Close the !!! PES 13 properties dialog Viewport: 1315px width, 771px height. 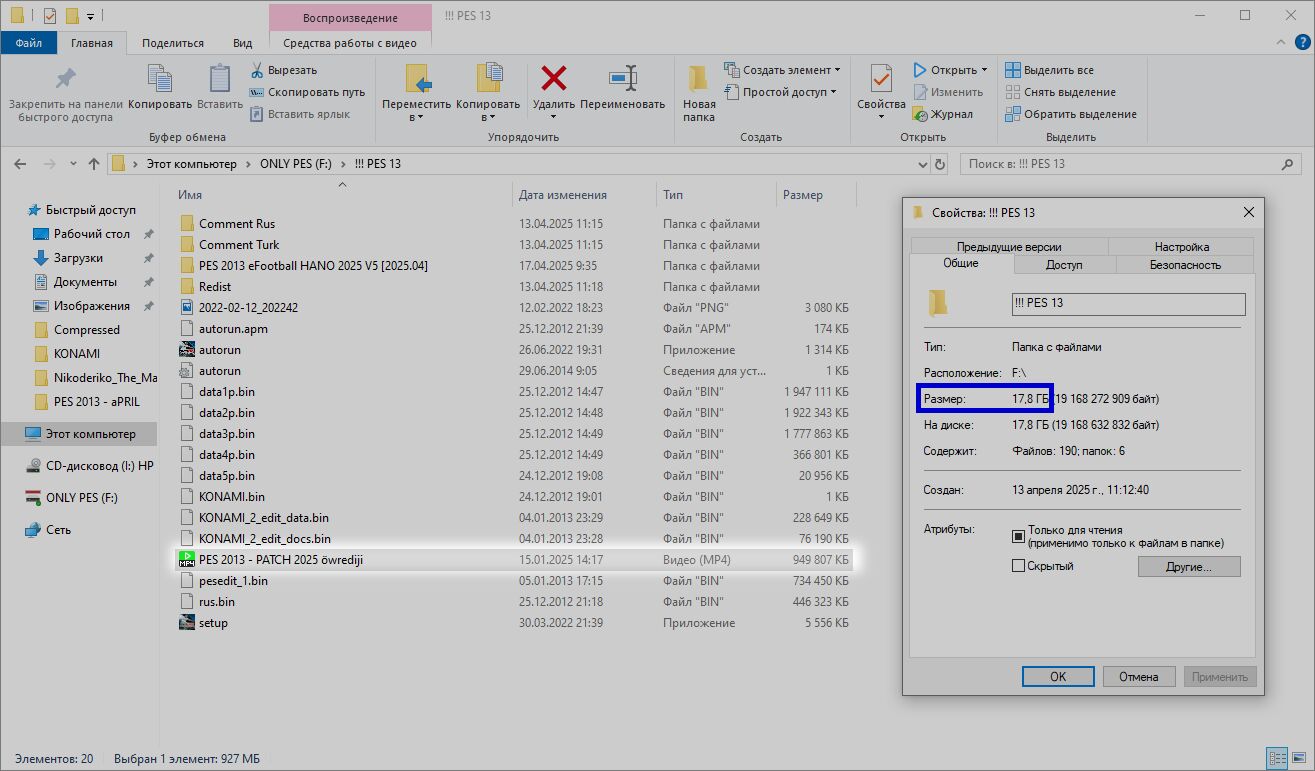coord(1248,212)
